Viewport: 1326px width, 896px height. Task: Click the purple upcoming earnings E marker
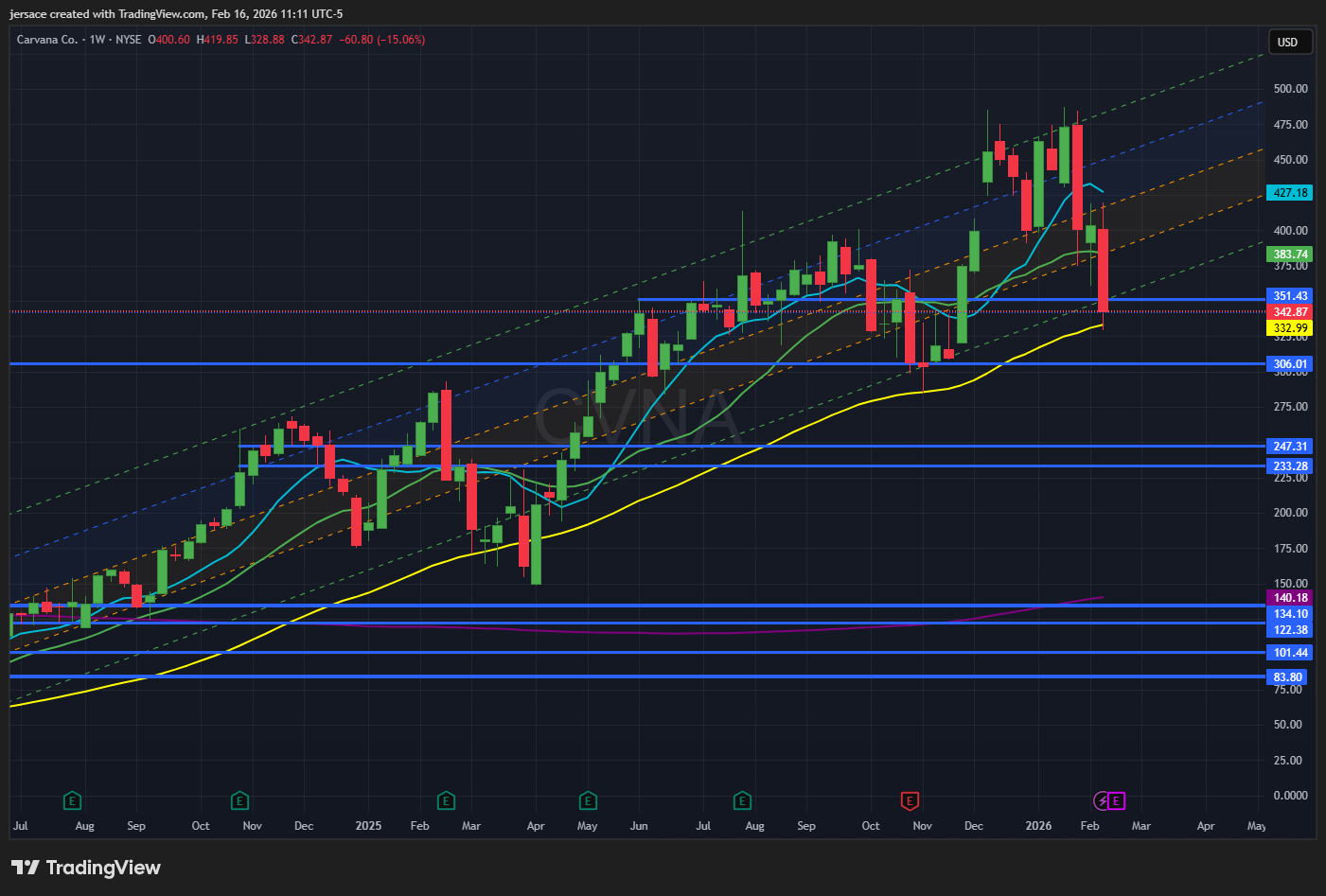click(x=1116, y=801)
